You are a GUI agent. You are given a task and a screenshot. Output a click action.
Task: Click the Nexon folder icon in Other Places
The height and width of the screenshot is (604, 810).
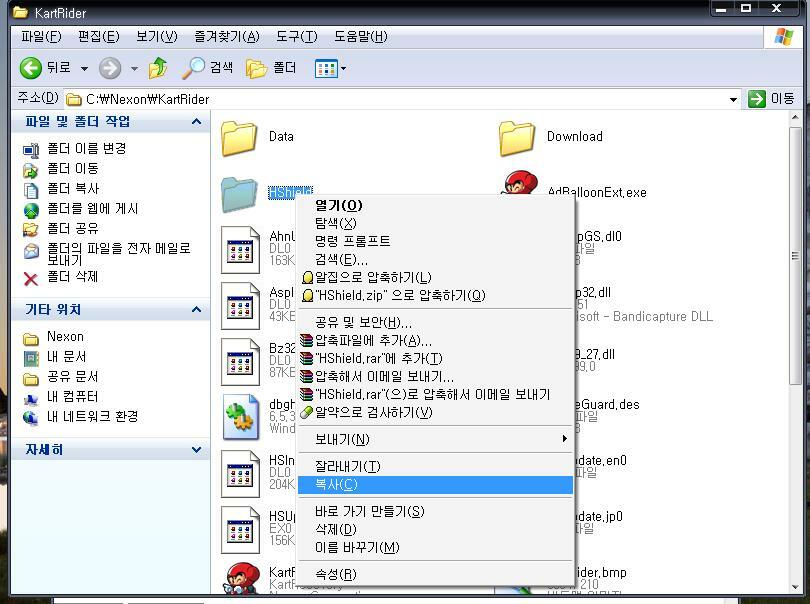pyautogui.click(x=31, y=338)
